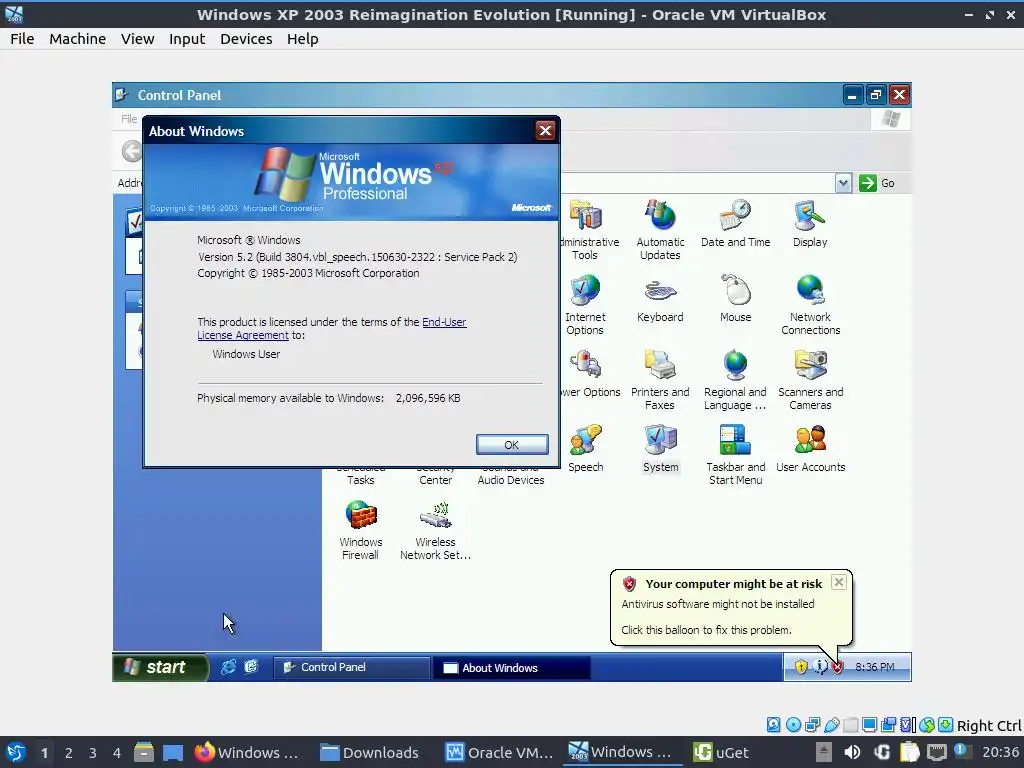Click the Back button in Control Panel
Screen dimensions: 1024x768
[132, 152]
